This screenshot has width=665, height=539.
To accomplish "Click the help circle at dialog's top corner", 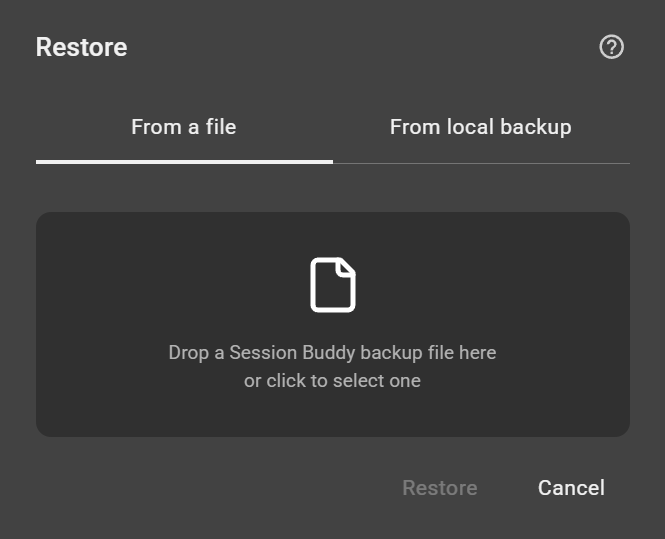I will pos(611,47).
